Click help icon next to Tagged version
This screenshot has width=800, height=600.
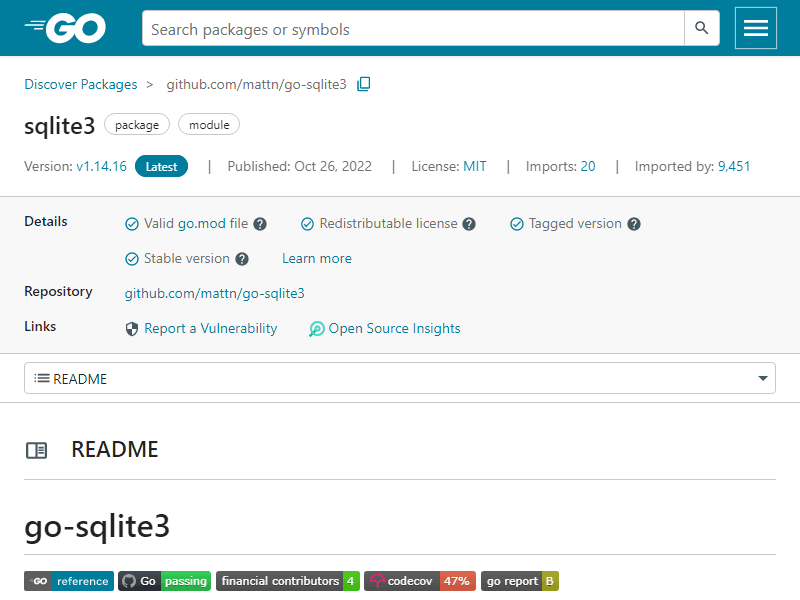click(634, 224)
